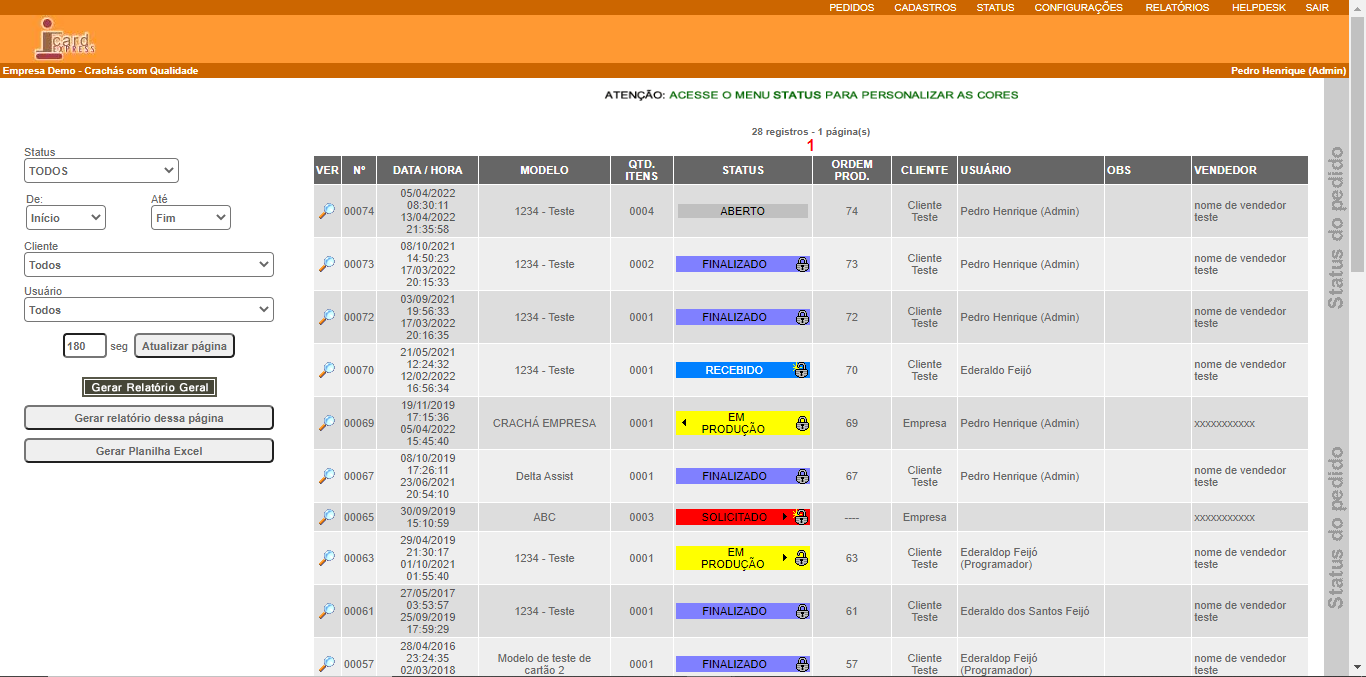The image size is (1366, 677).
Task: Open the RELATÓRIOS menu
Action: pos(1177,7)
